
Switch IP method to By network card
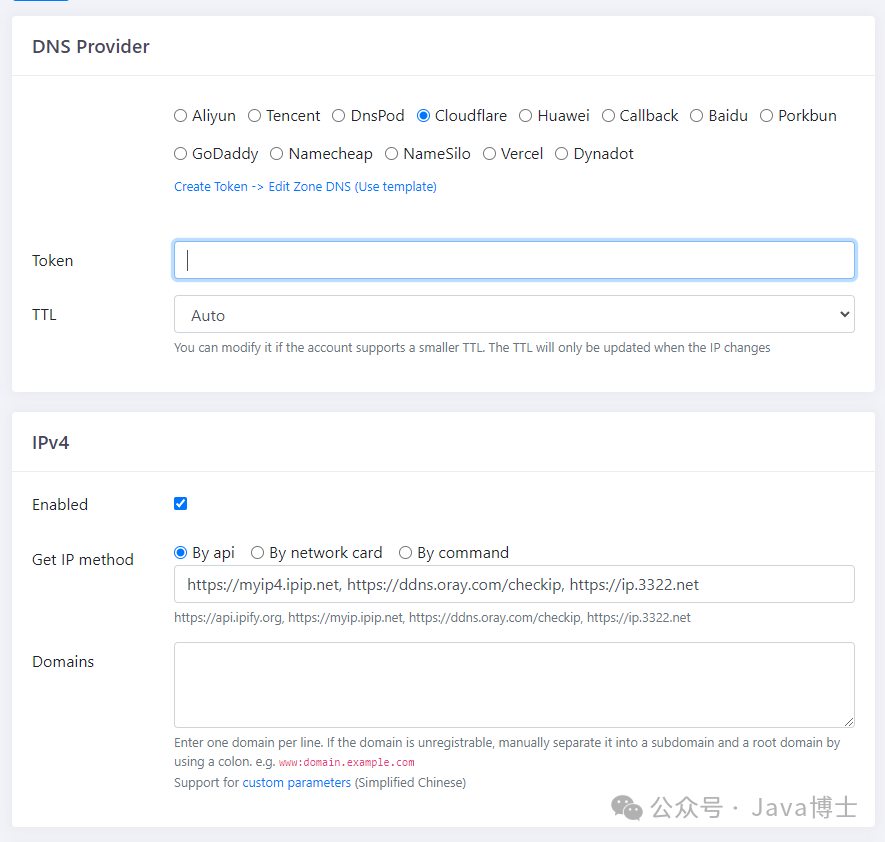(x=258, y=553)
